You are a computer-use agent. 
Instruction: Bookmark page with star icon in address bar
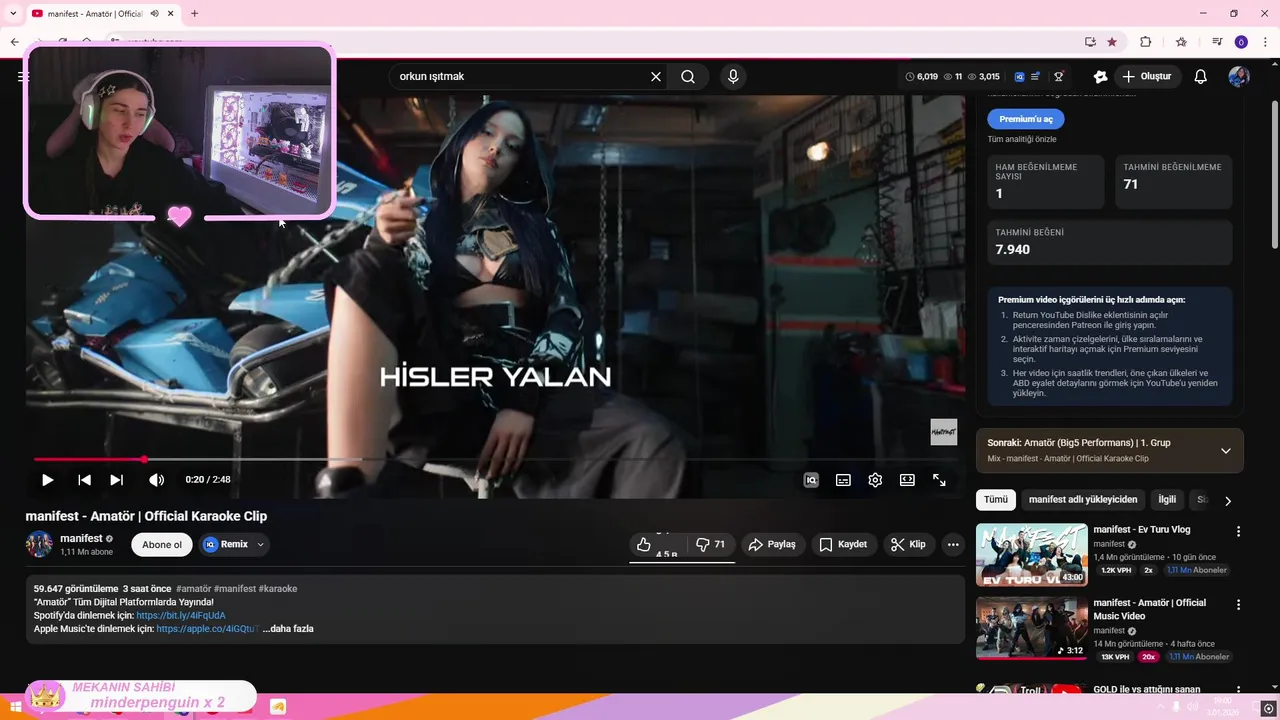1112,42
